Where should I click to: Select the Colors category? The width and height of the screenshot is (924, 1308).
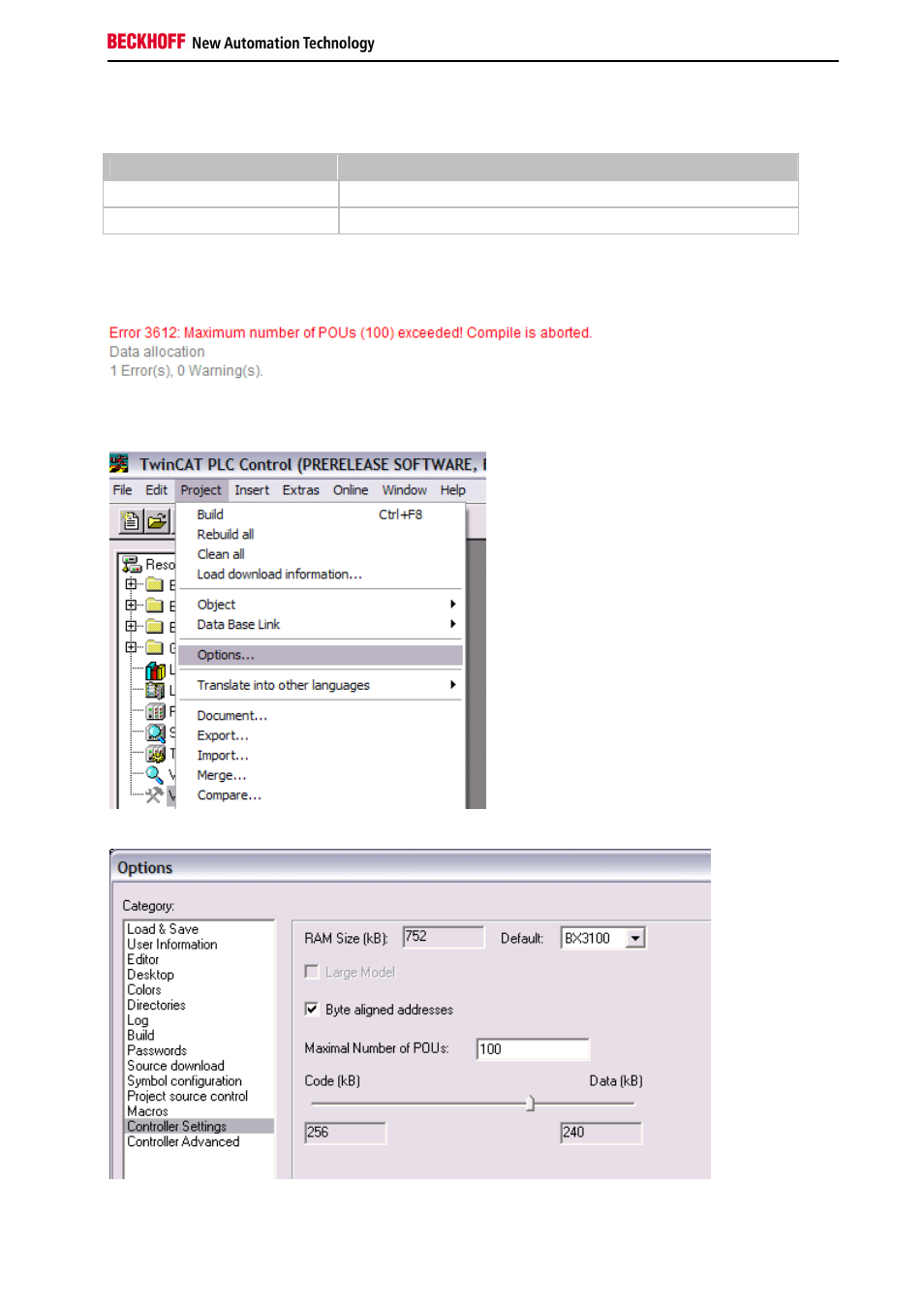click(x=199, y=990)
